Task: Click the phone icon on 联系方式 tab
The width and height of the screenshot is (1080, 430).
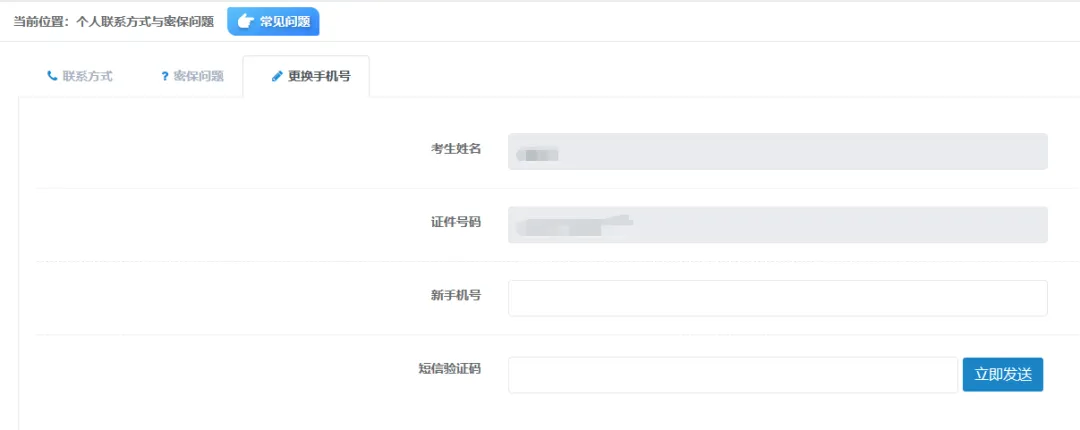Action: point(52,76)
